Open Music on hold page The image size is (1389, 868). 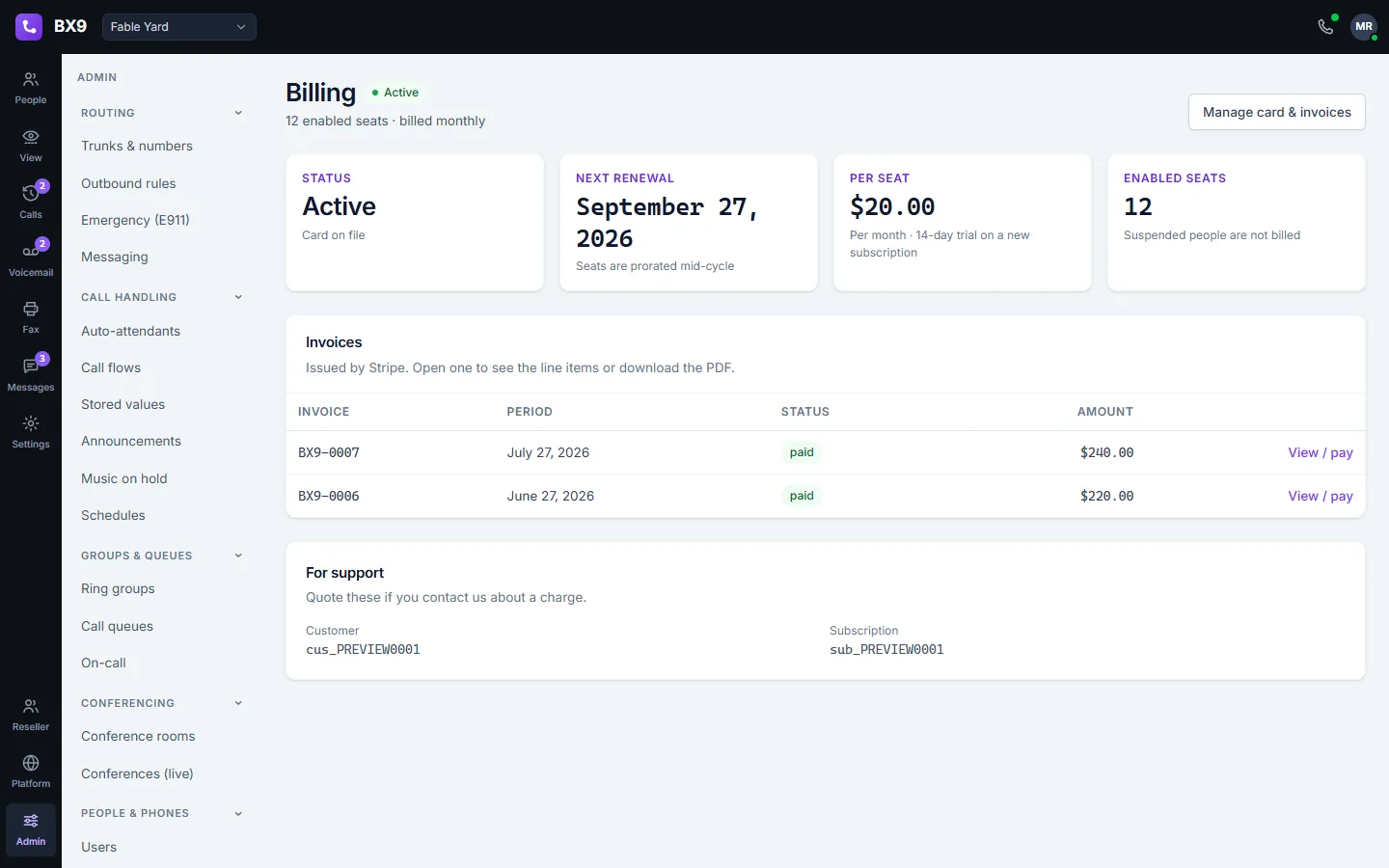pyautogui.click(x=124, y=478)
